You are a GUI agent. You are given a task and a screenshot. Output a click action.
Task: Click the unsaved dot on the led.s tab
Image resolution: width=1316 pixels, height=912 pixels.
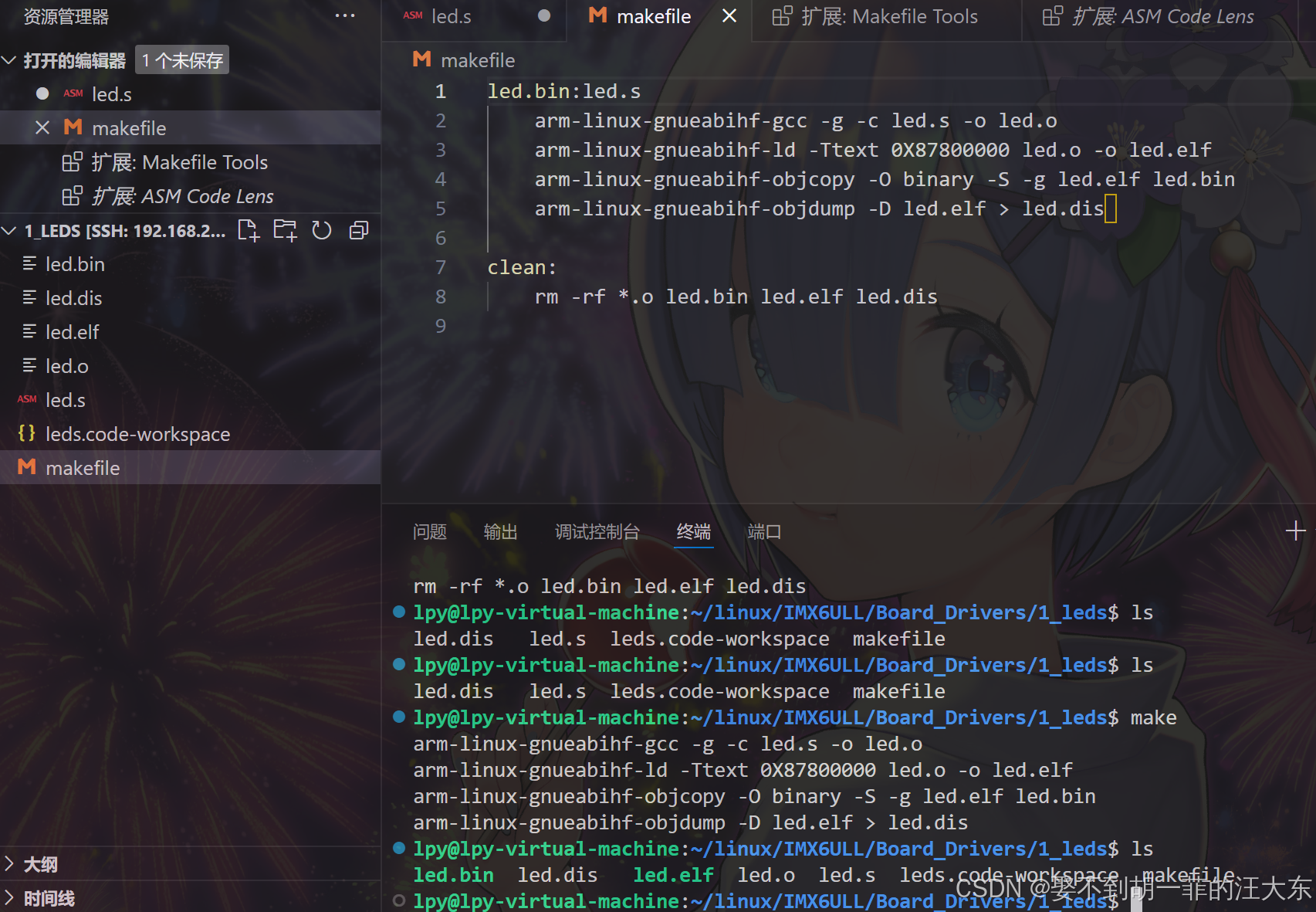pyautogui.click(x=544, y=16)
